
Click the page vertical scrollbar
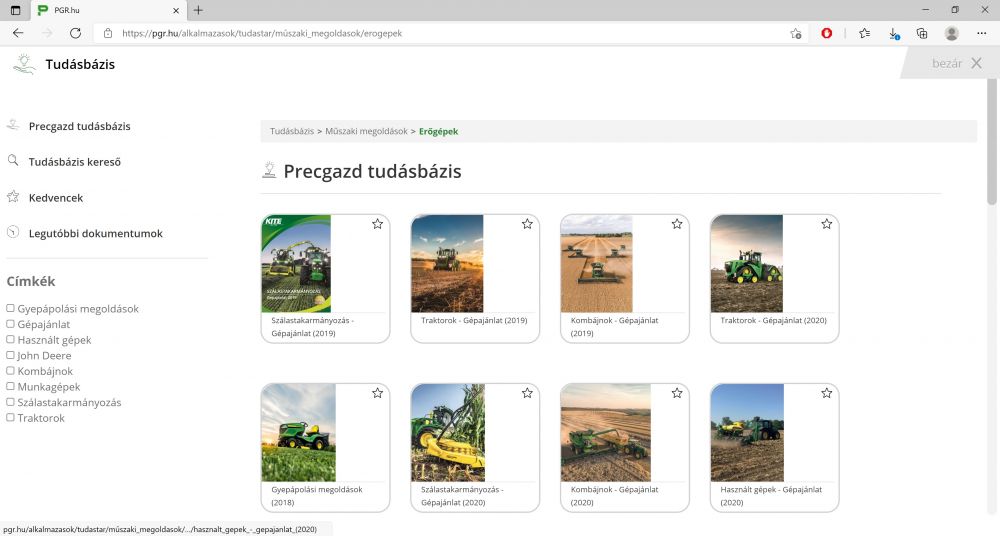[x=991, y=142]
